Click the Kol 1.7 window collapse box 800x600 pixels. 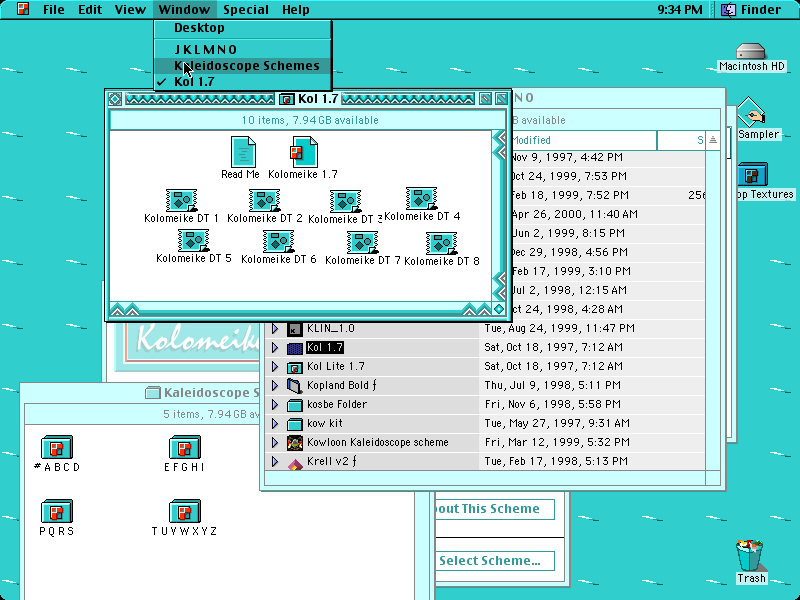click(502, 98)
